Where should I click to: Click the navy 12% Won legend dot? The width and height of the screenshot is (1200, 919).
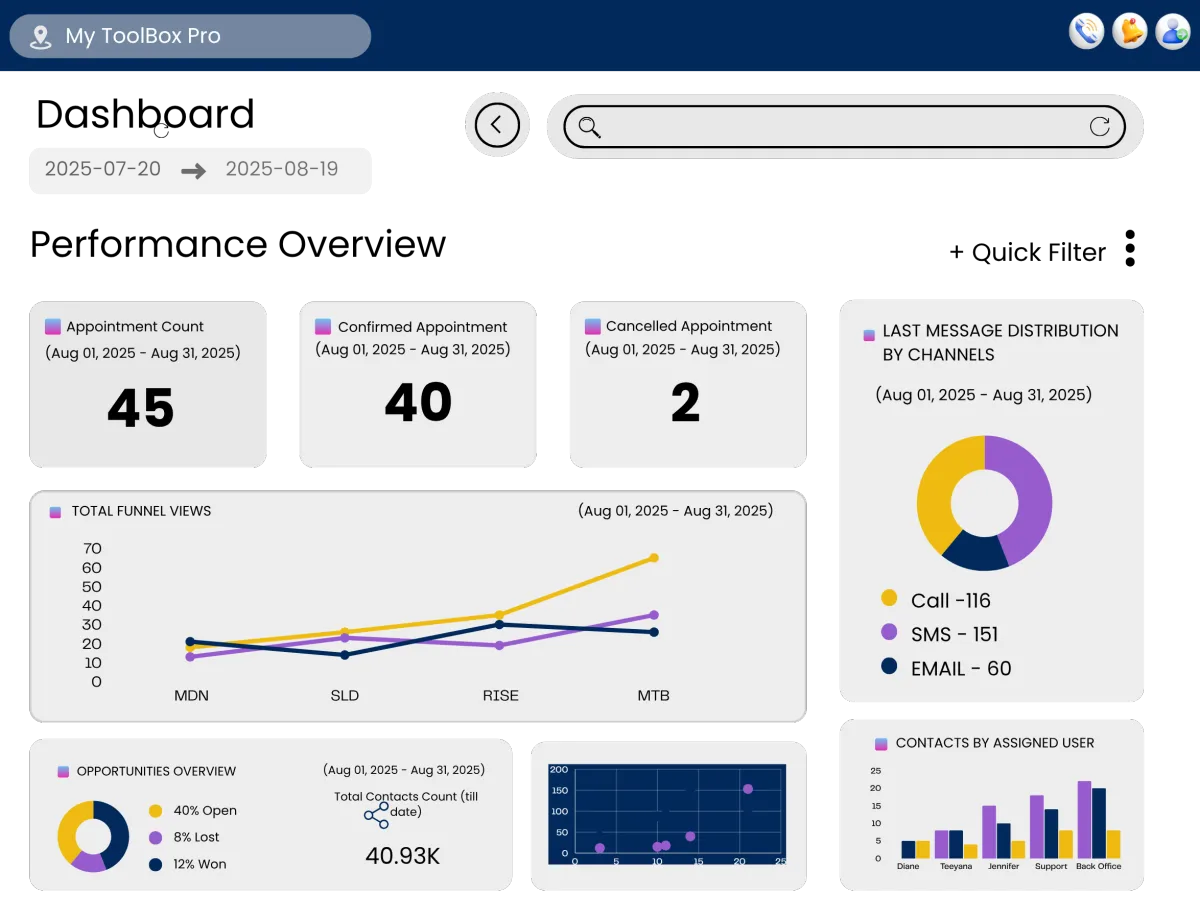click(155, 864)
